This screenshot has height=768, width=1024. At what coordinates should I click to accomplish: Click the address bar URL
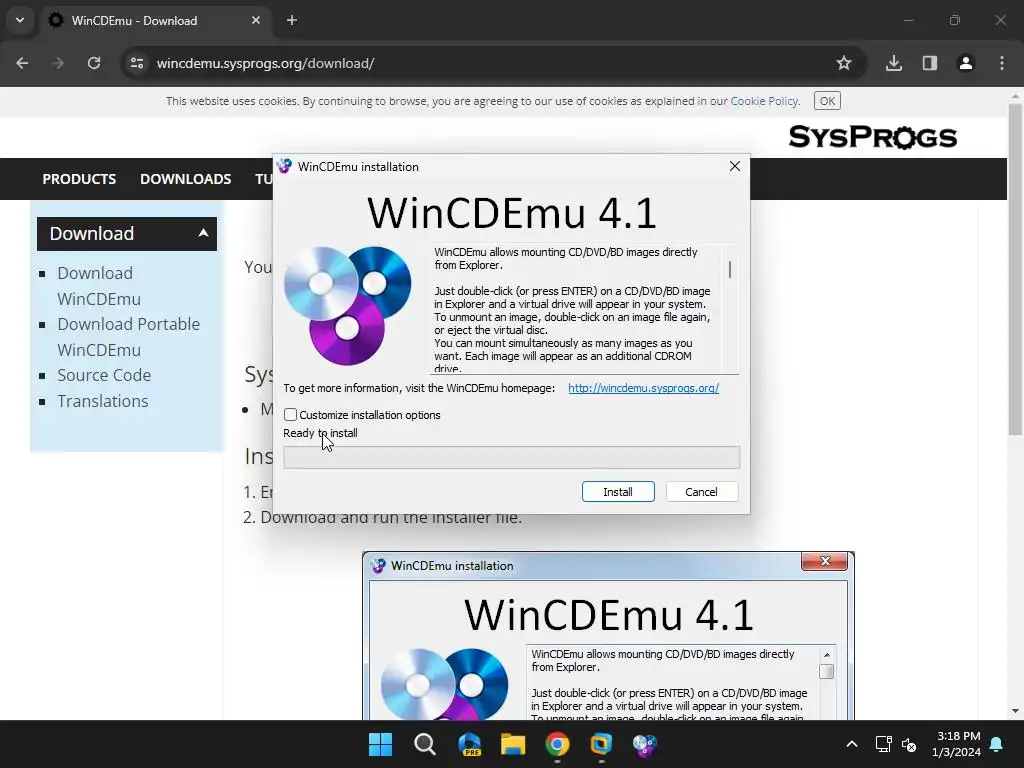(265, 63)
